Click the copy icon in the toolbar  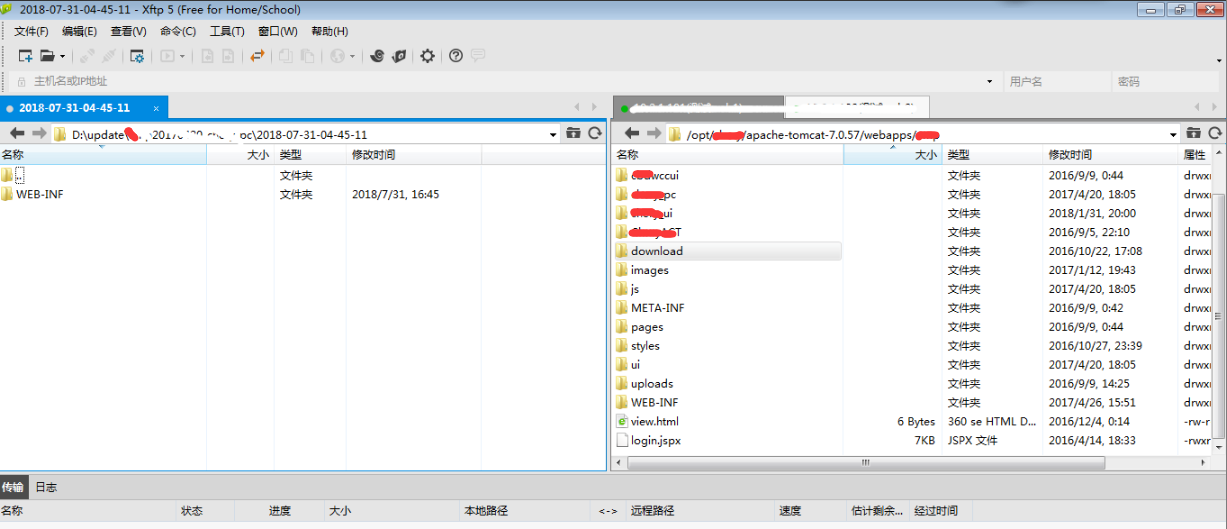(x=286, y=56)
